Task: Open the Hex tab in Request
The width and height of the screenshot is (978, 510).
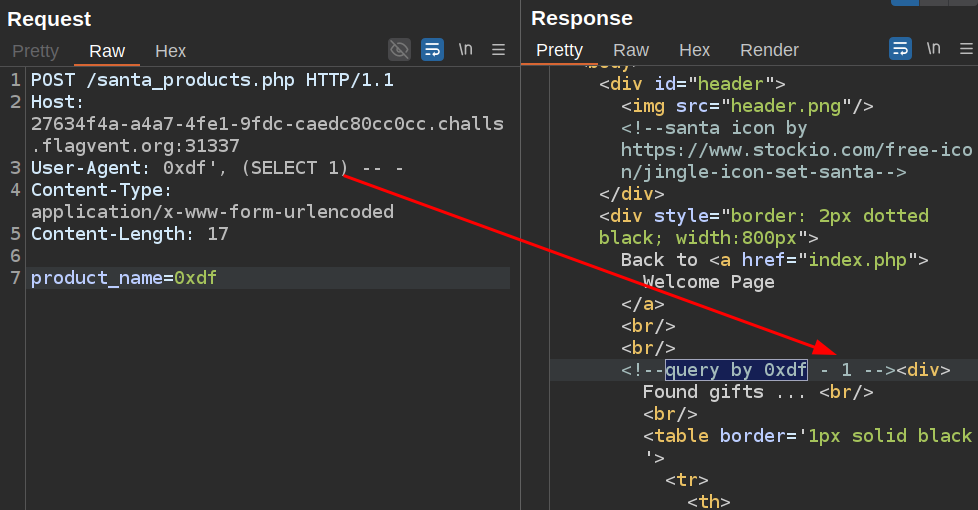Action: click(170, 51)
